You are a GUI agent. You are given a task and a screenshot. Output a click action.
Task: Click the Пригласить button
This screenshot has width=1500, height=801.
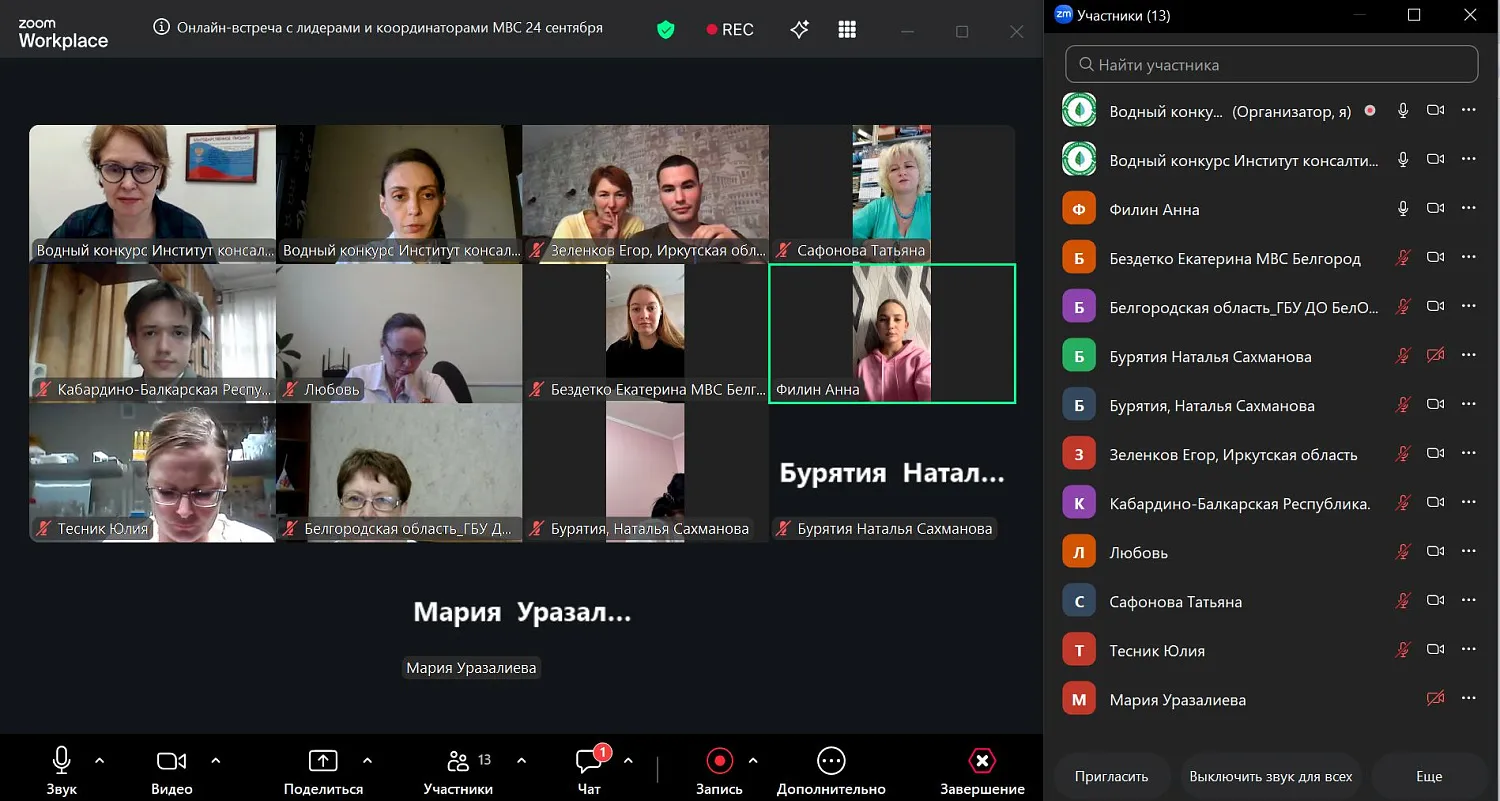(1111, 776)
